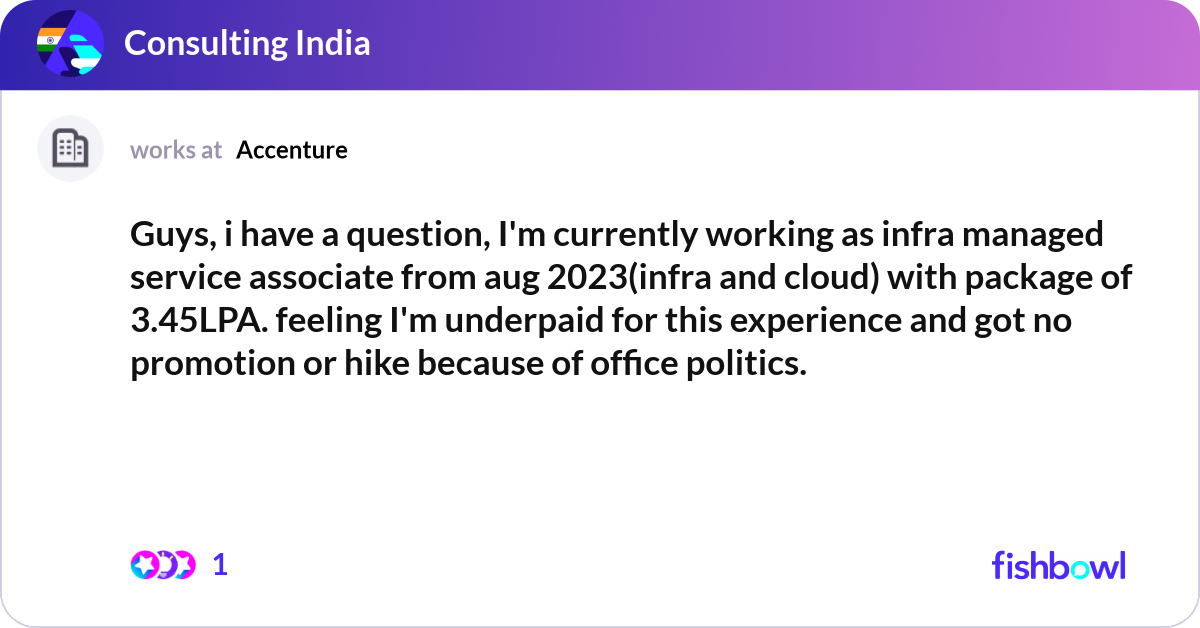
Task: Open the fishbowl logo
Action: tap(1058, 565)
